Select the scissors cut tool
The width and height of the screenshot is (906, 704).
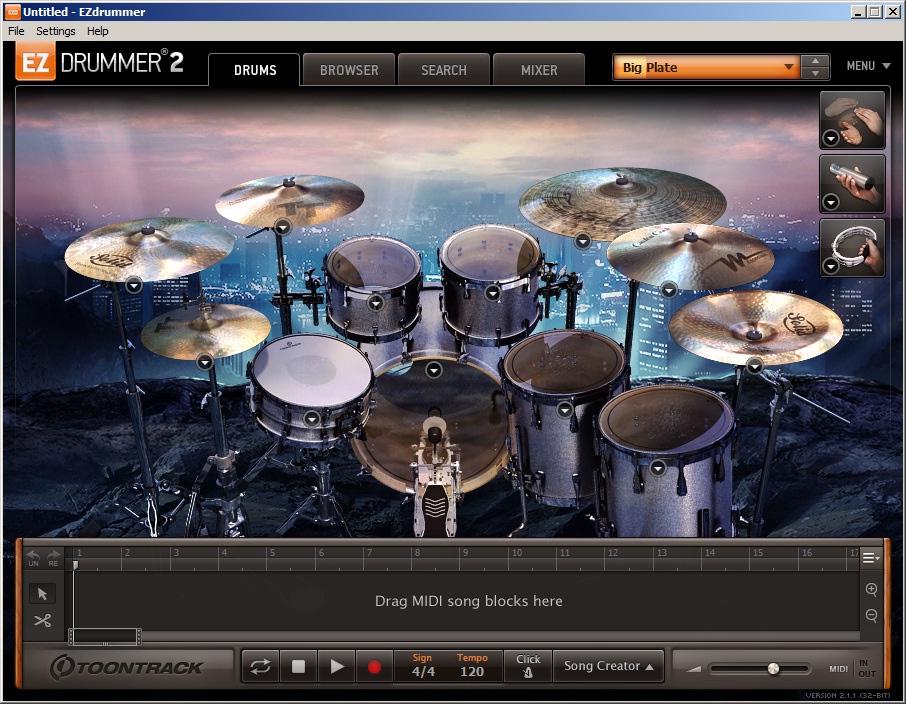[42, 620]
